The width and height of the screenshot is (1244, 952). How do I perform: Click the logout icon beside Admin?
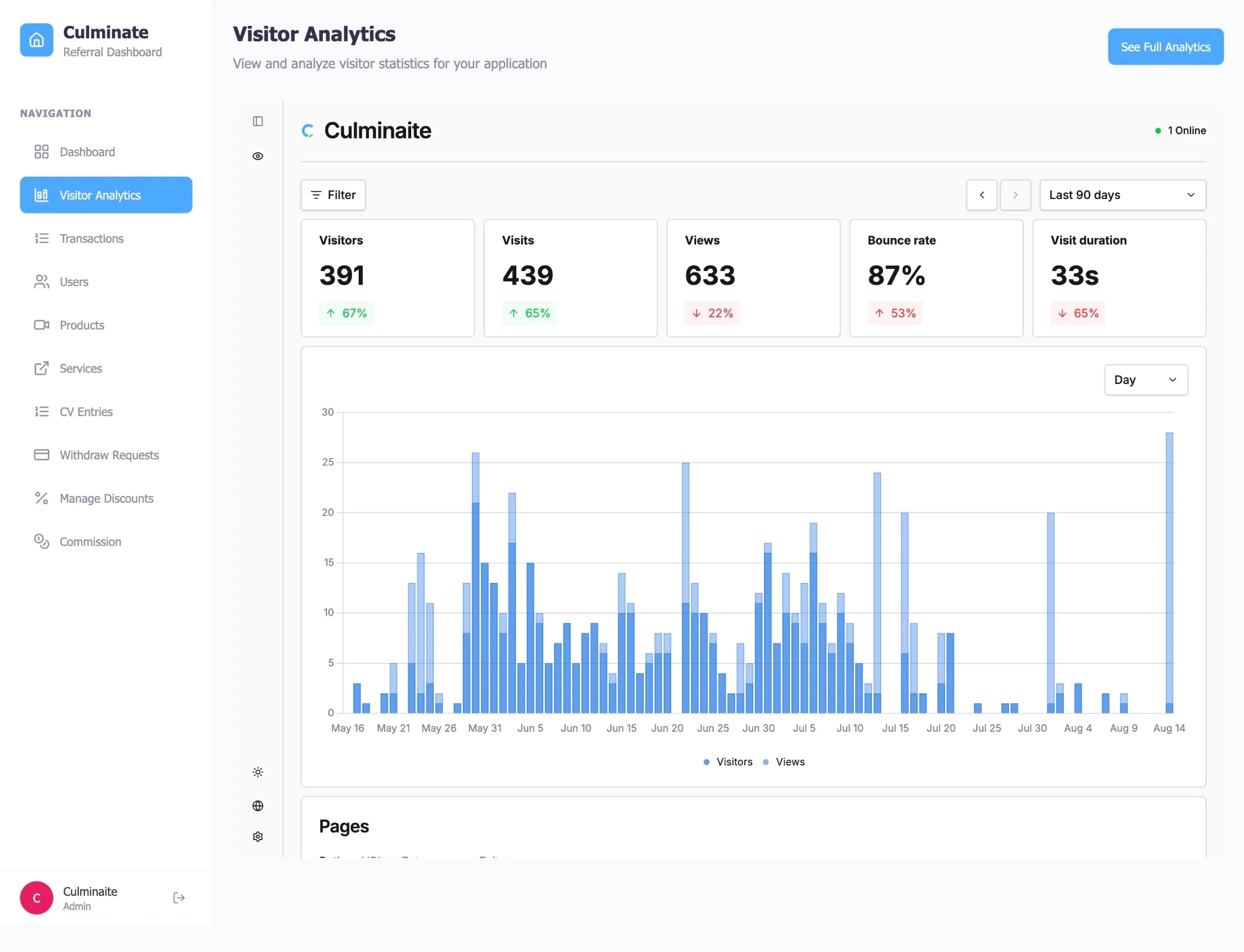click(x=179, y=898)
